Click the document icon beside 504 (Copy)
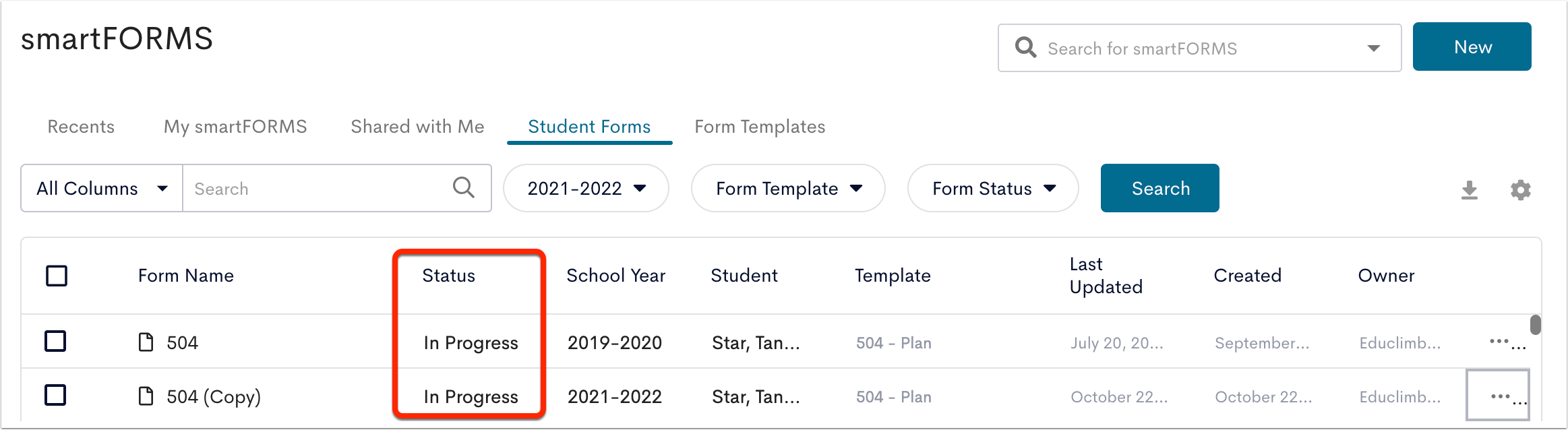This screenshot has height=430, width=1568. tap(146, 396)
